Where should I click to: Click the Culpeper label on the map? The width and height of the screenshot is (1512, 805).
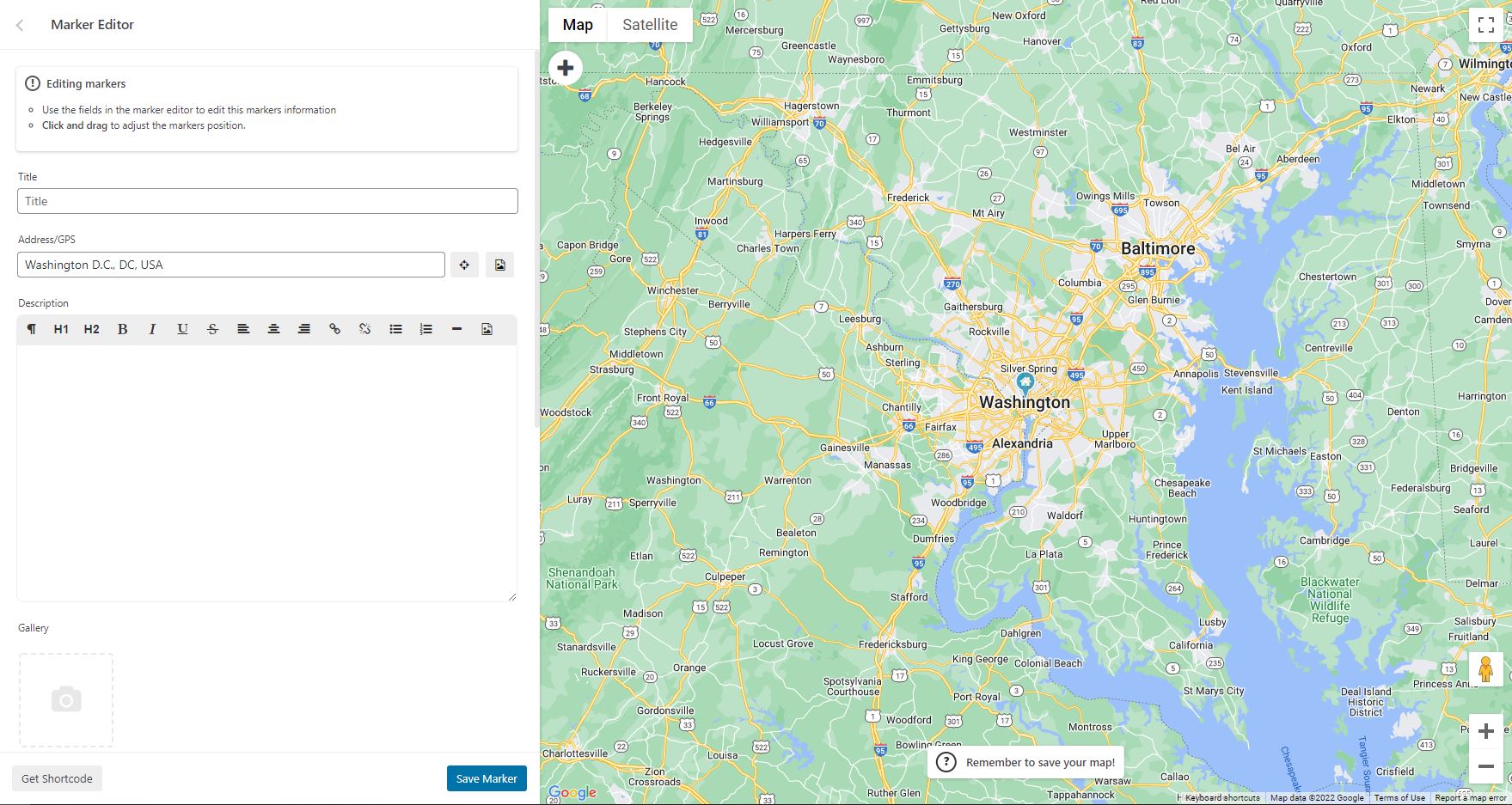click(725, 576)
